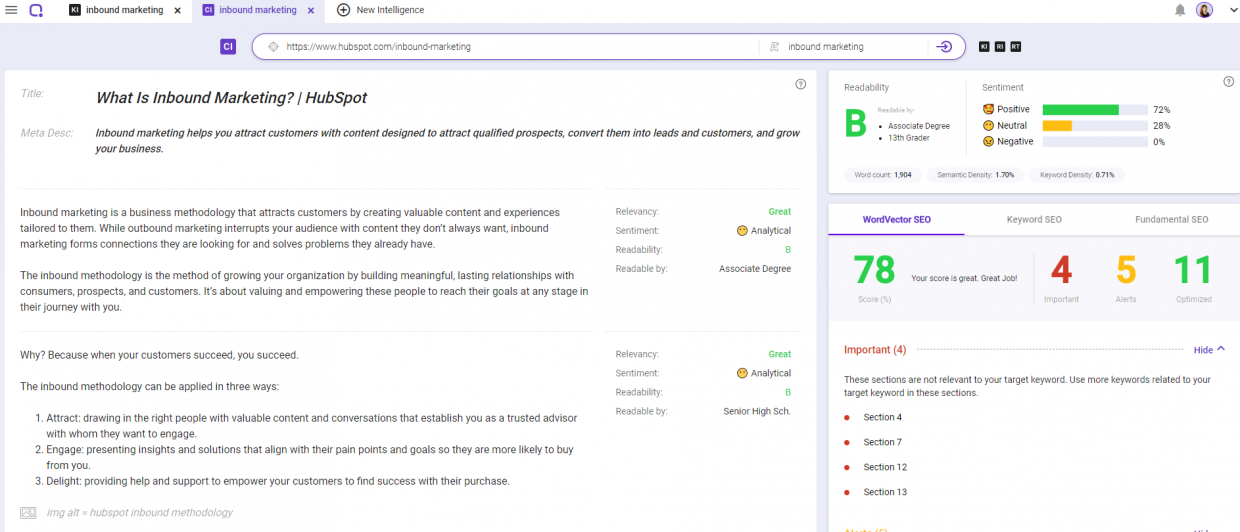Image resolution: width=1240 pixels, height=532 pixels.
Task: Open help for the title section
Action: click(801, 84)
